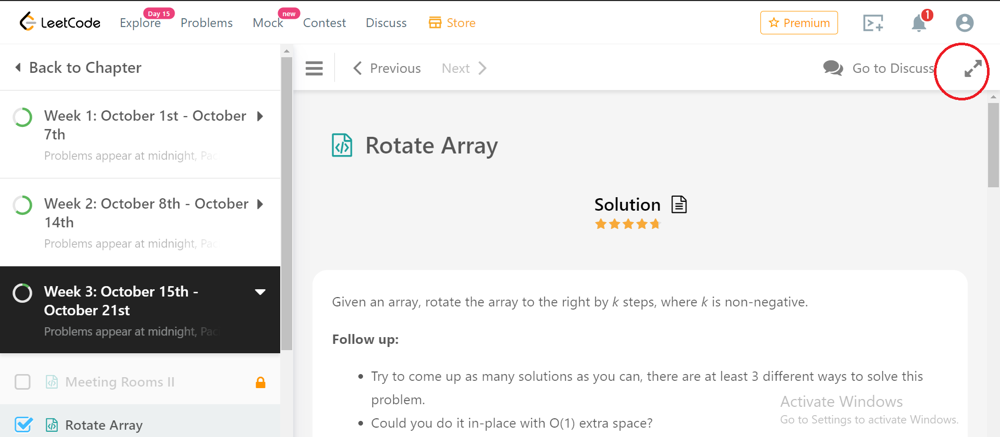1000x437 pixels.
Task: Click the solution star rating
Action: click(x=627, y=224)
